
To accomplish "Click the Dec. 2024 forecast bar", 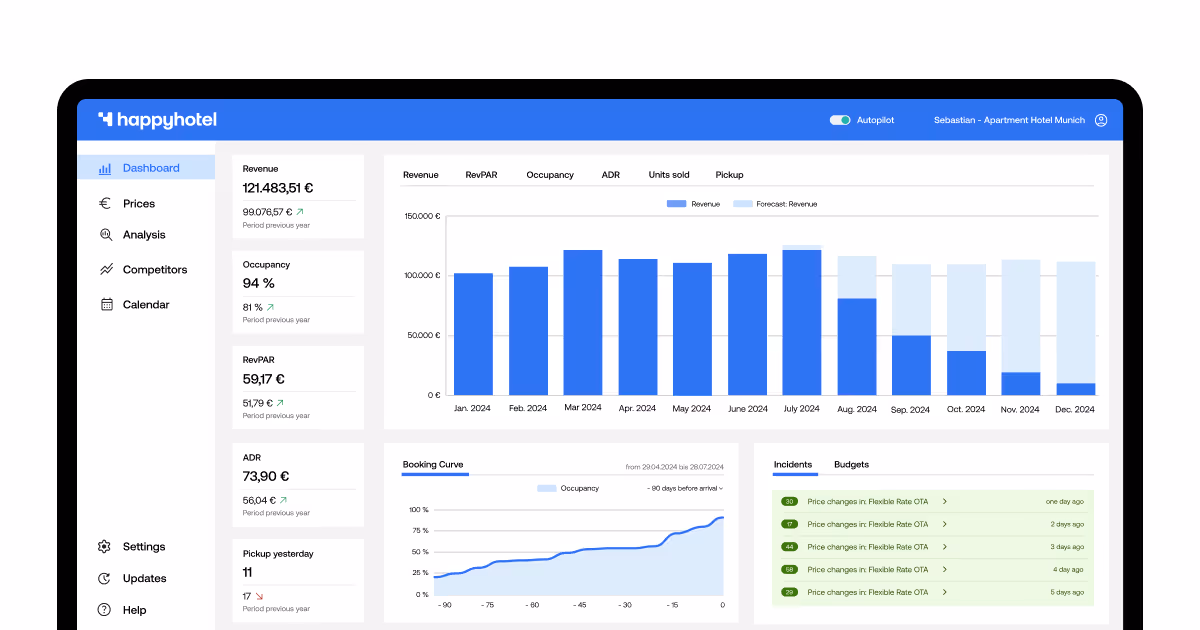I will (1076, 322).
